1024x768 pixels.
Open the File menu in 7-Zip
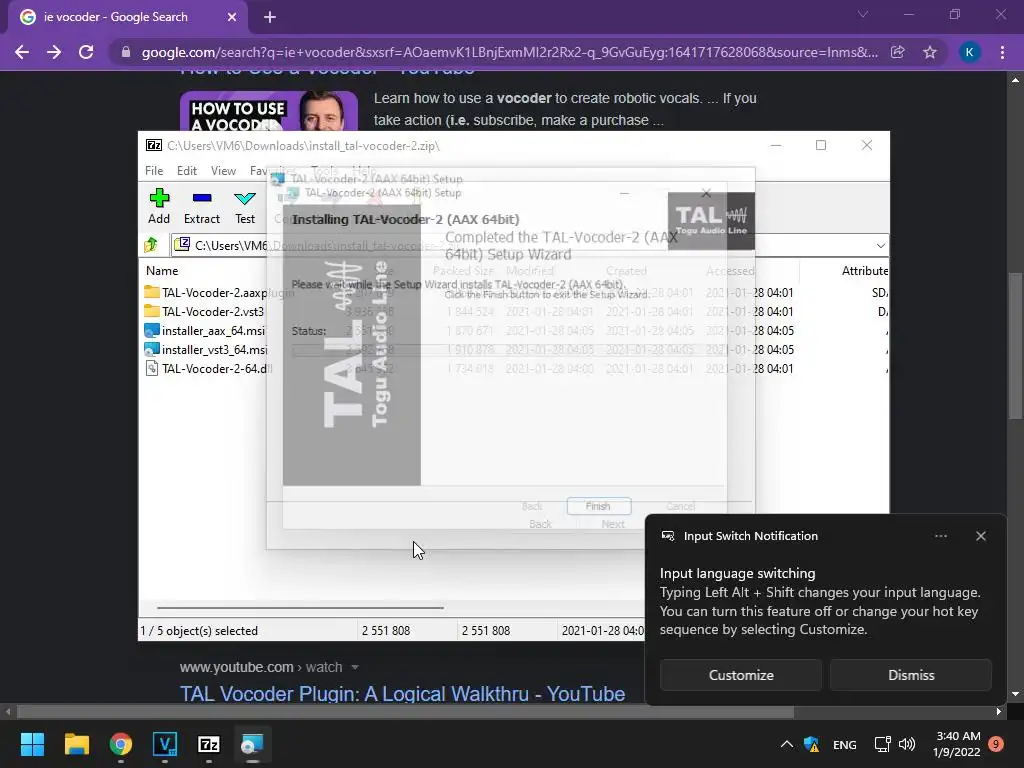[x=154, y=170]
